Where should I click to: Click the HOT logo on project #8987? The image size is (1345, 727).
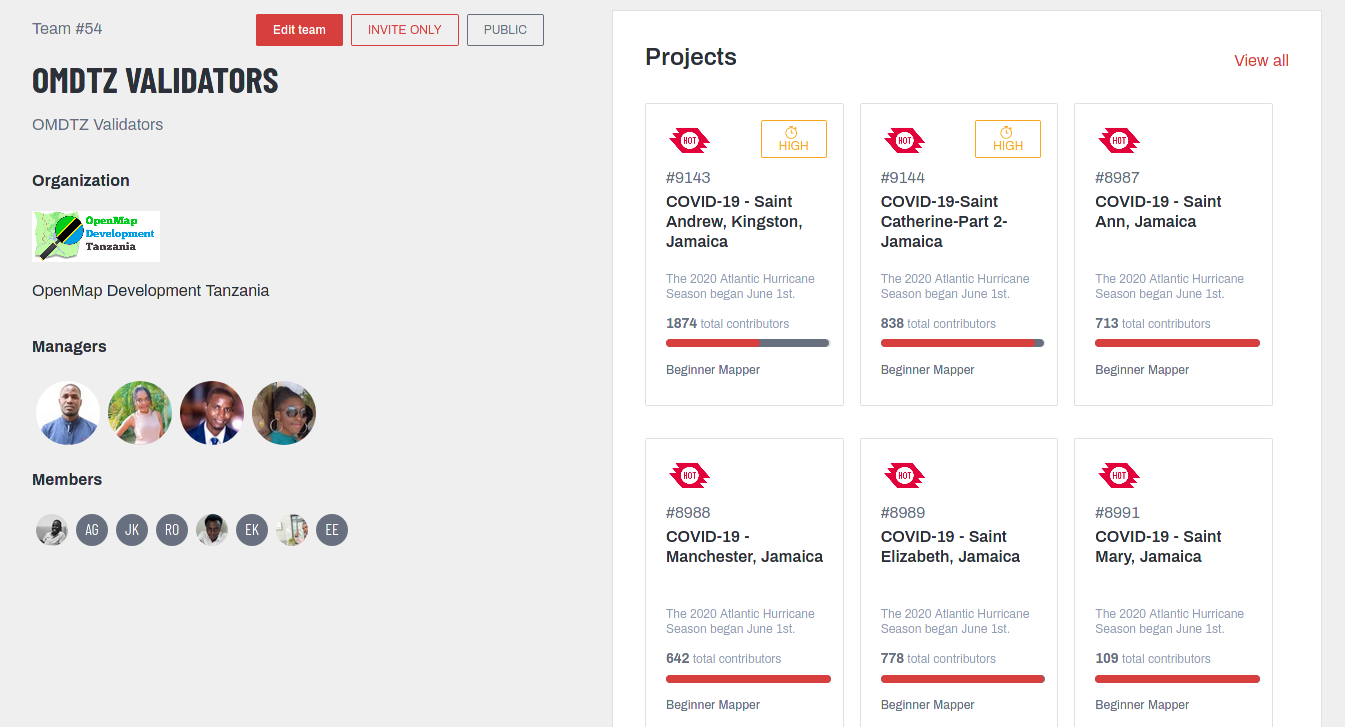point(1119,140)
